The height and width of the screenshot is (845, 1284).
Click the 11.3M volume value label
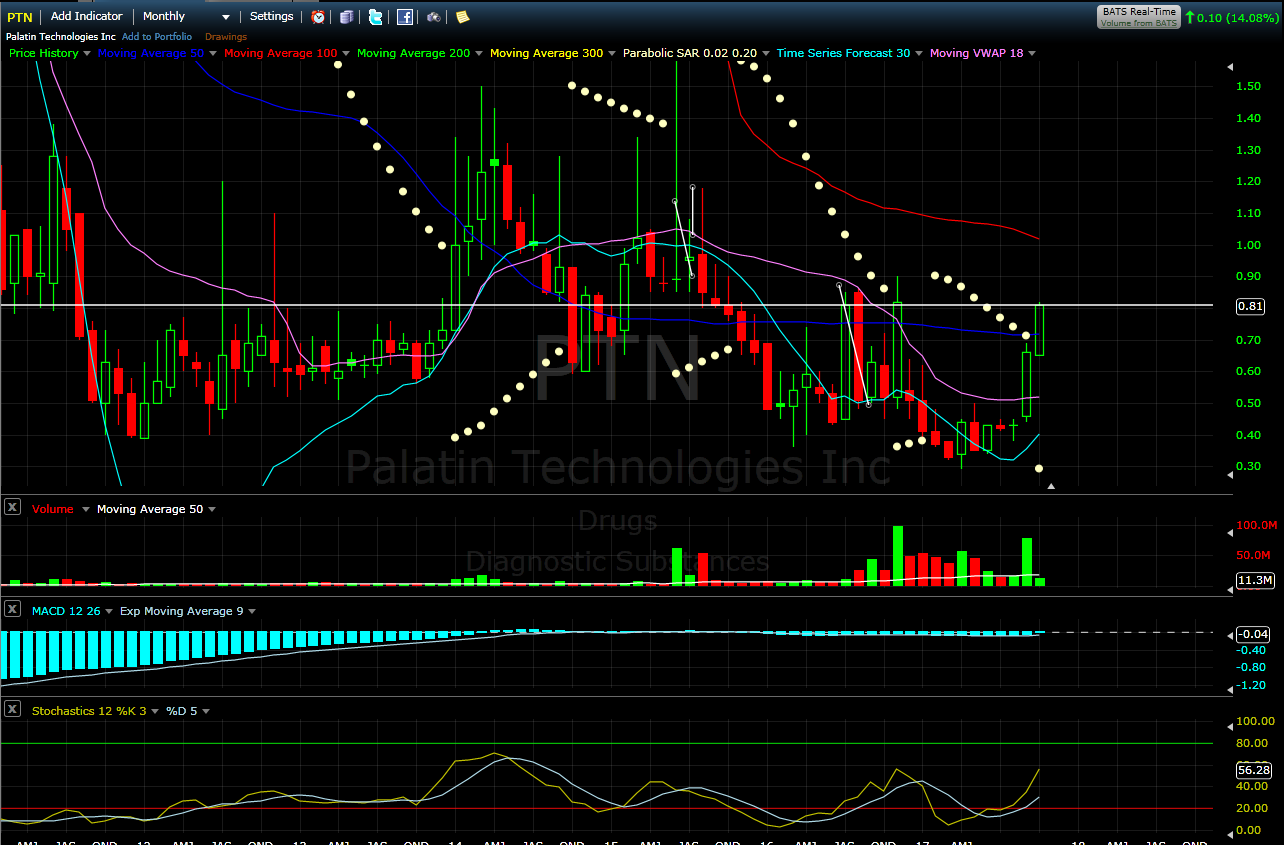[x=1255, y=580]
